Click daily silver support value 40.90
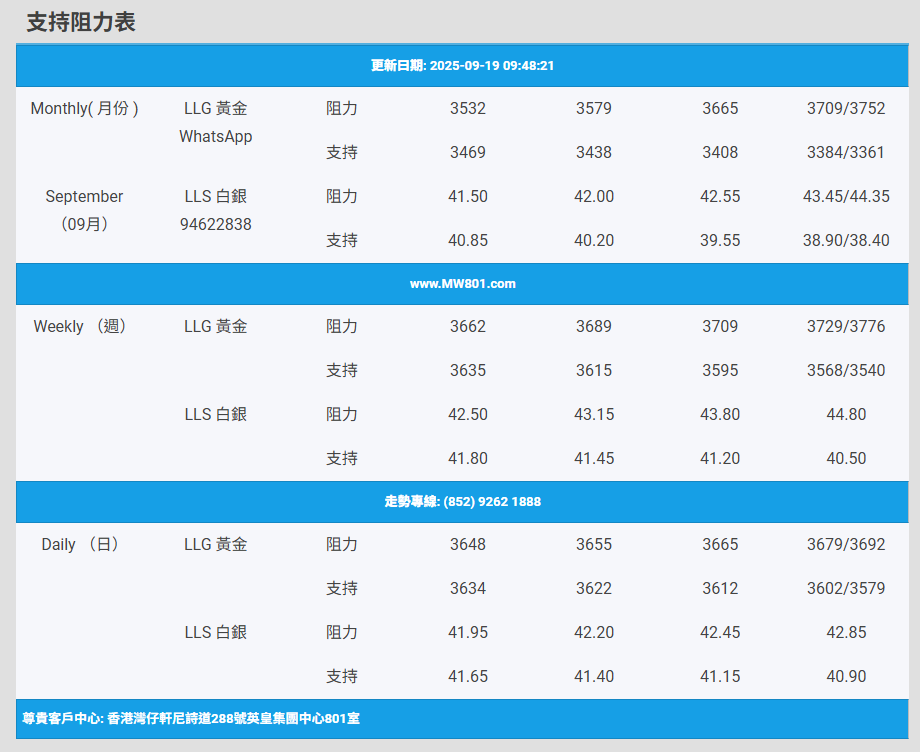The image size is (920, 752). [x=845, y=677]
